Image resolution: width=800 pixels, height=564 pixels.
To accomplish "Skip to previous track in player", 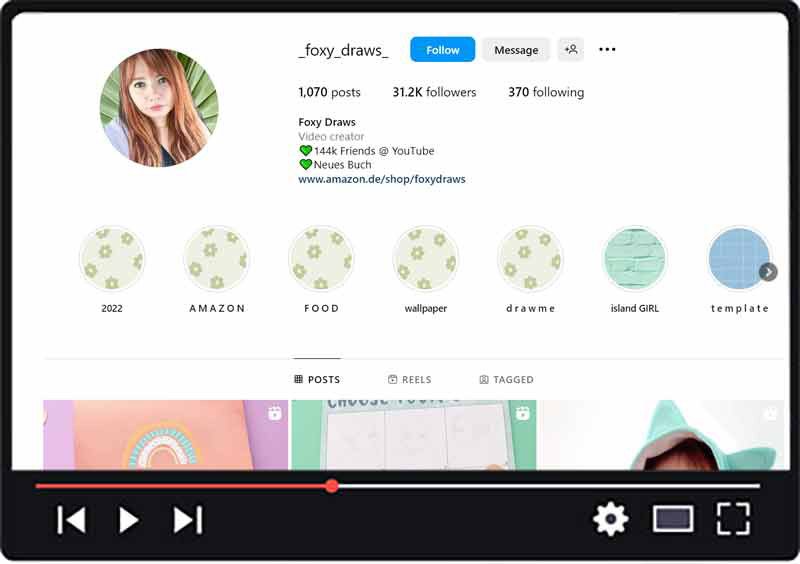I will tap(71, 520).
